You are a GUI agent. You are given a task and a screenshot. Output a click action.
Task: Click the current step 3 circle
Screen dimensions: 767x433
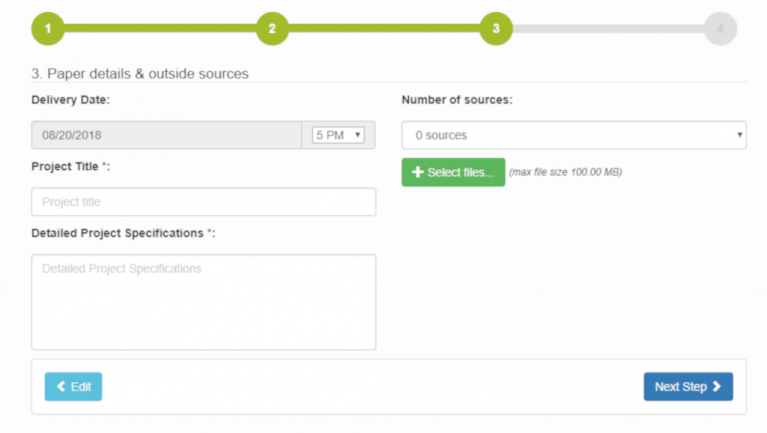[x=495, y=29]
